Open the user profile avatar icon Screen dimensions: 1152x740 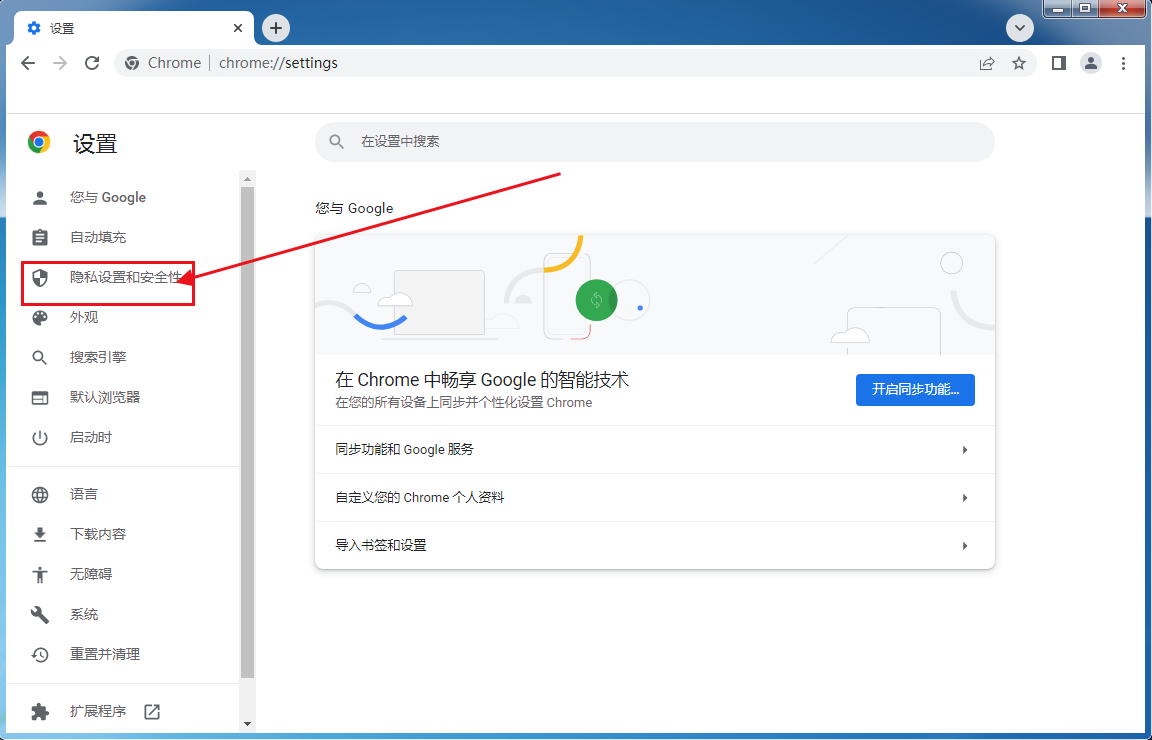click(1091, 63)
